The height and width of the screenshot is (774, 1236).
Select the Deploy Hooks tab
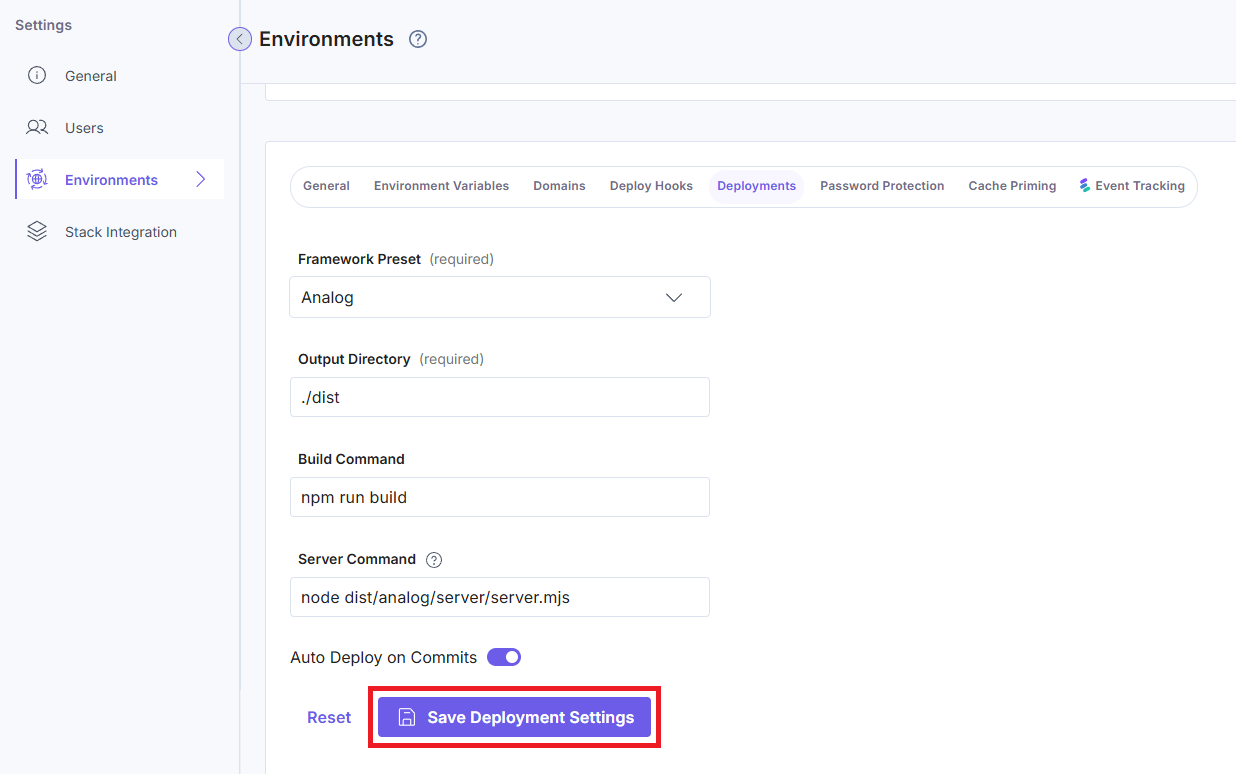pyautogui.click(x=651, y=186)
